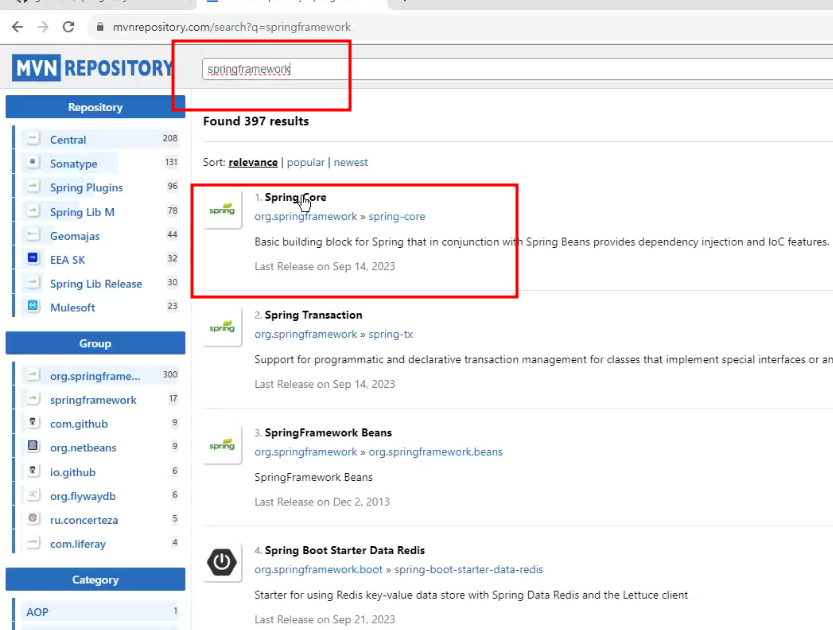Click the springframework group icon
Image resolution: width=833 pixels, height=630 pixels.
coord(33,399)
